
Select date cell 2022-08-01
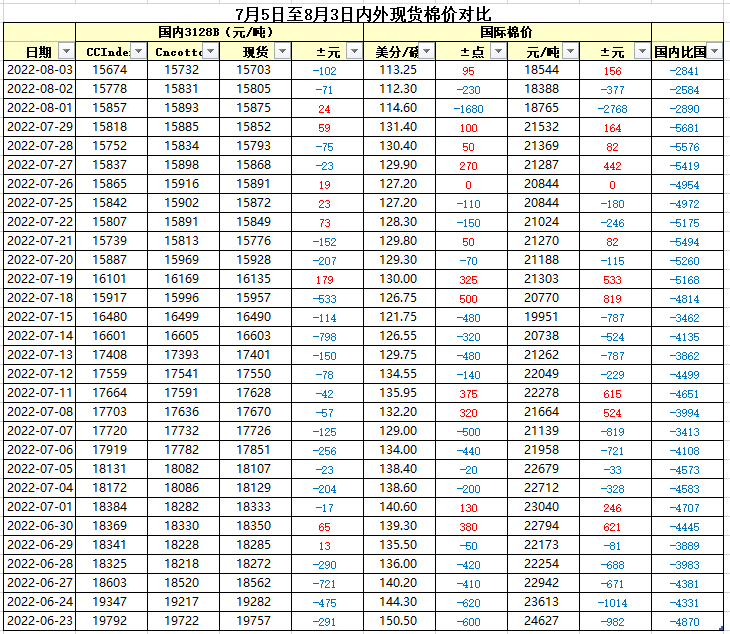(40, 108)
